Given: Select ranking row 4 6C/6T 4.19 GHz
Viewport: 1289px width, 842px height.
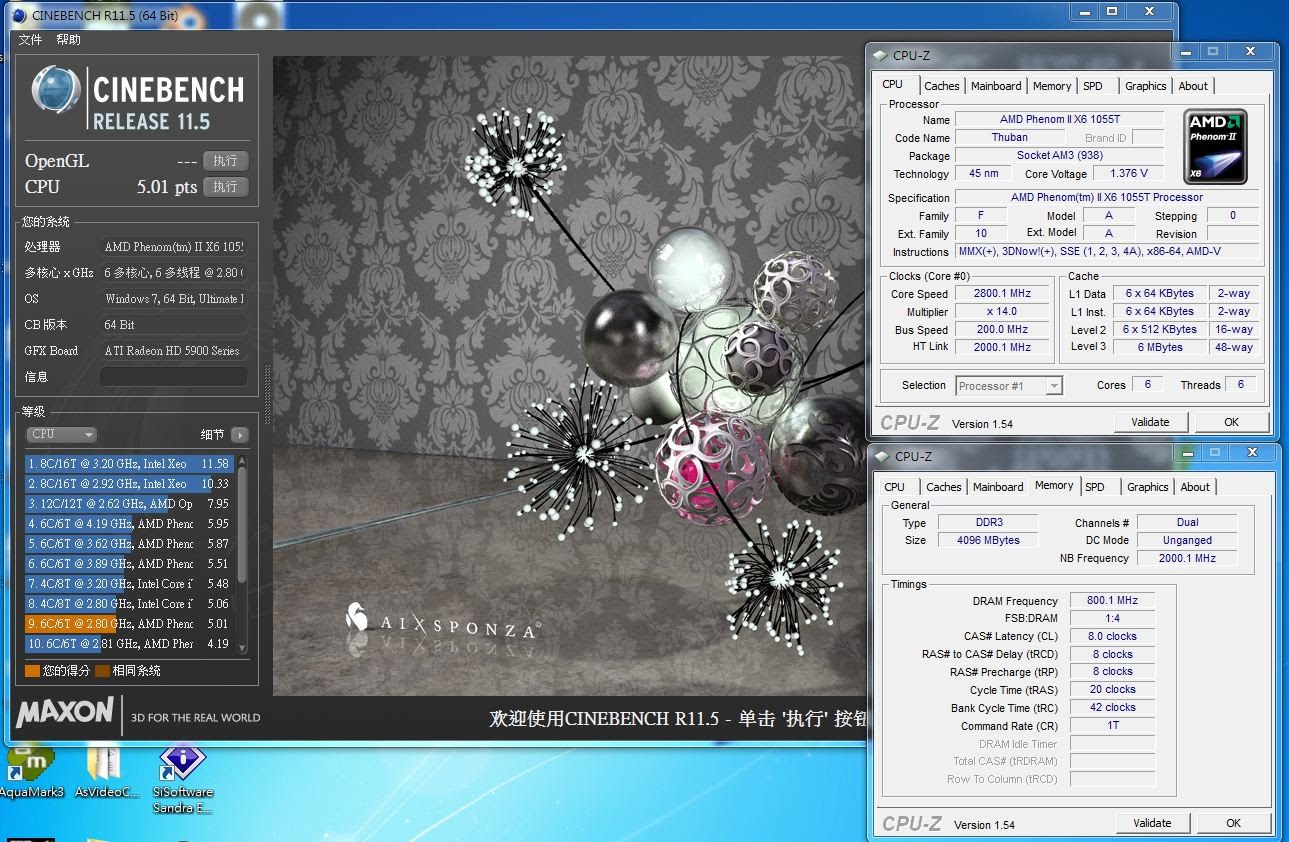Looking at the screenshot, I should click(x=129, y=524).
